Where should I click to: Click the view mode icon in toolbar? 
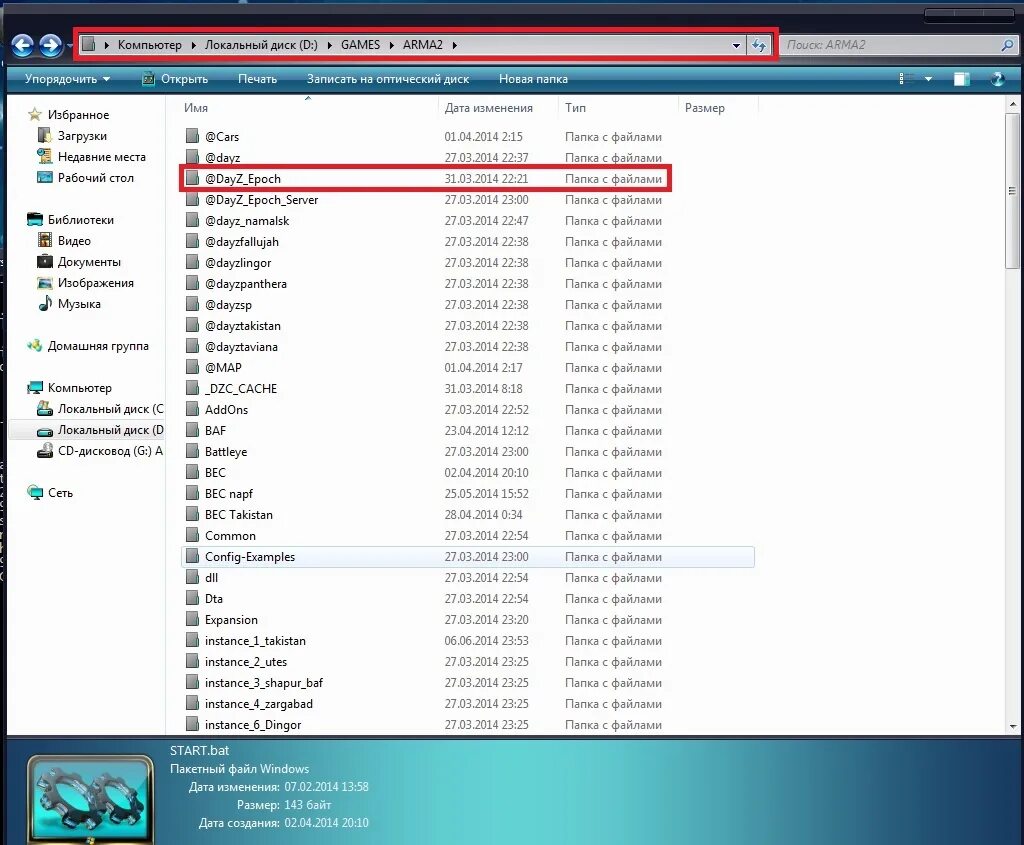[906, 79]
